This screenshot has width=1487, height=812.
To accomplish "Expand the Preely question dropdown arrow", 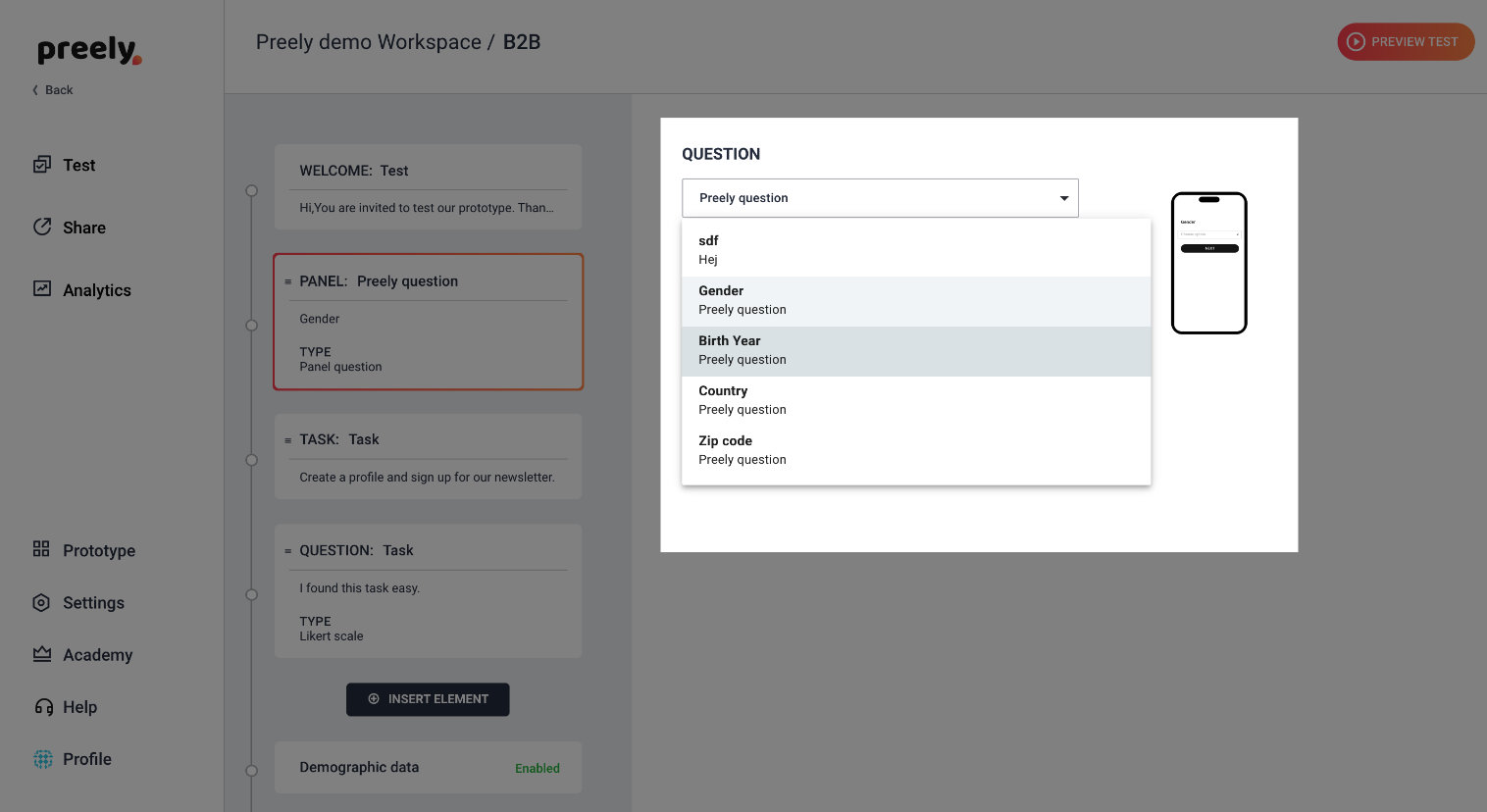I will pos(1064,198).
